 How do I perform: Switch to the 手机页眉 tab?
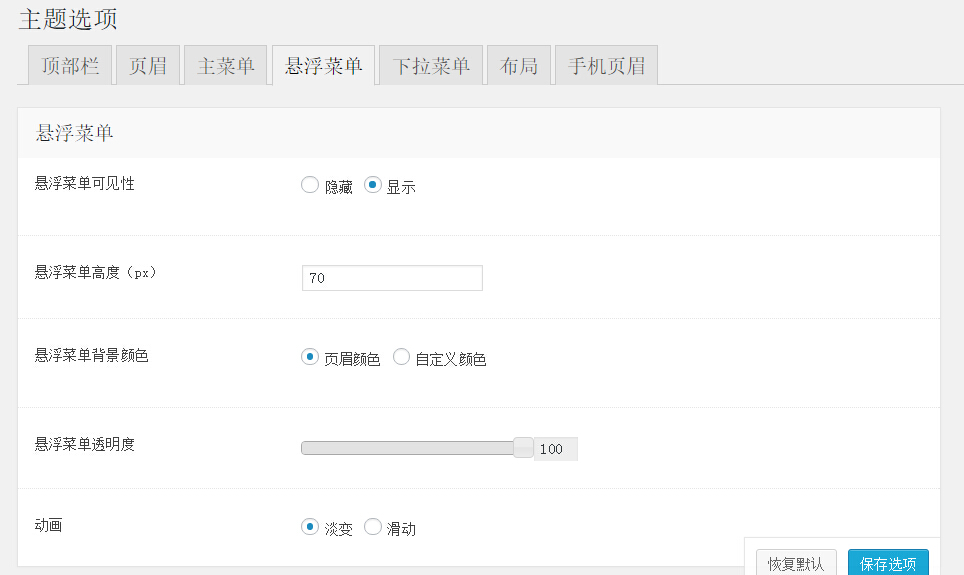click(x=606, y=66)
